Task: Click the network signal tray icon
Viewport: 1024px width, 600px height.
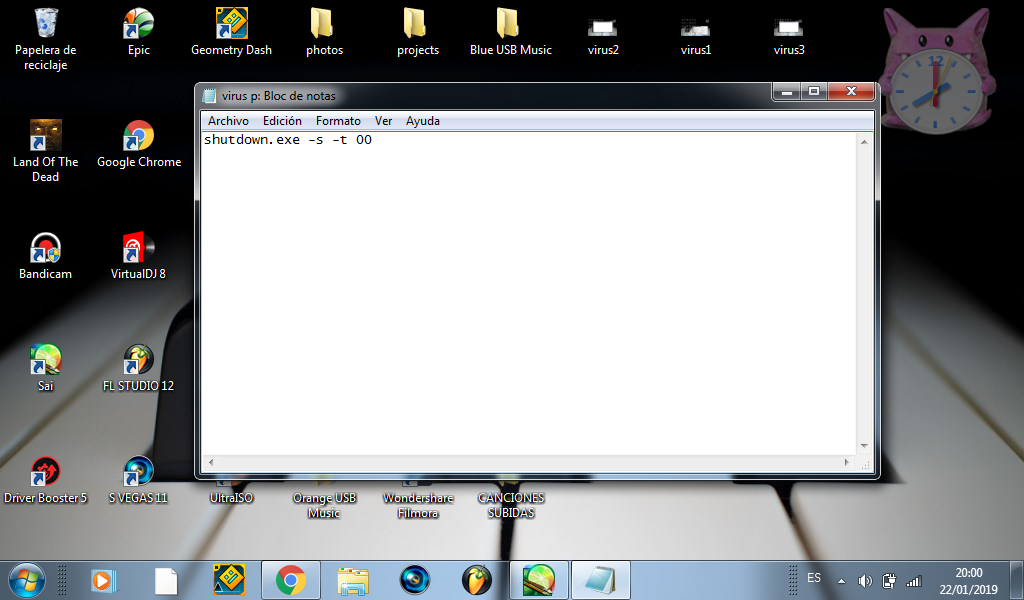Action: point(914,580)
